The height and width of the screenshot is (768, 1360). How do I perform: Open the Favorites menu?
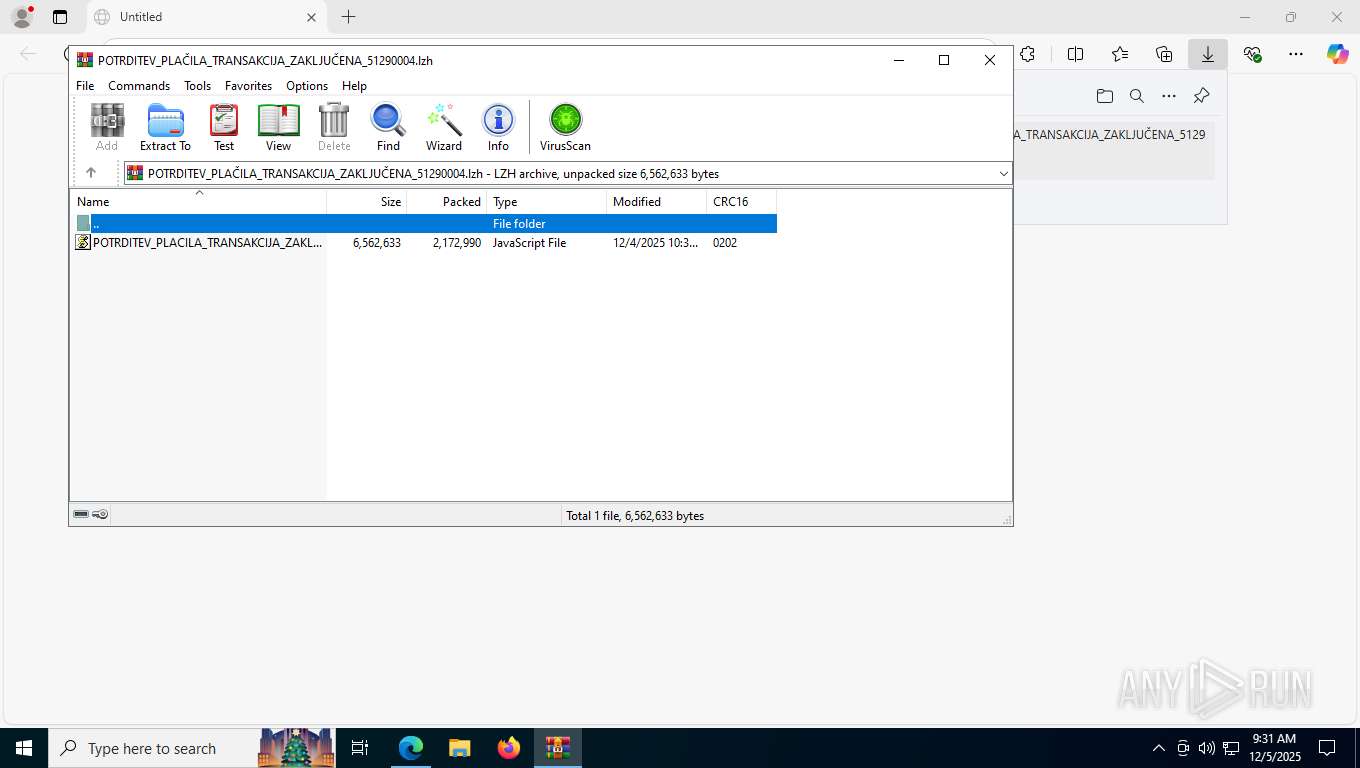(x=248, y=86)
